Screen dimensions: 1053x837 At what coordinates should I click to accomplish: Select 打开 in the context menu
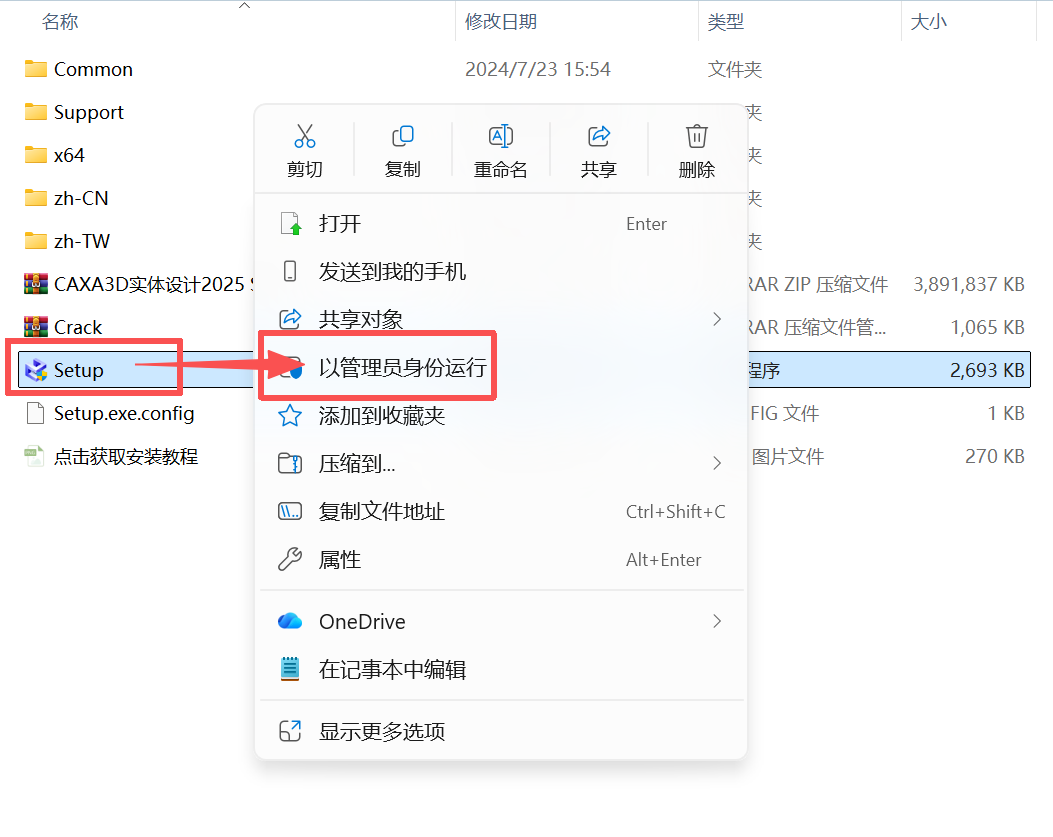(500, 224)
